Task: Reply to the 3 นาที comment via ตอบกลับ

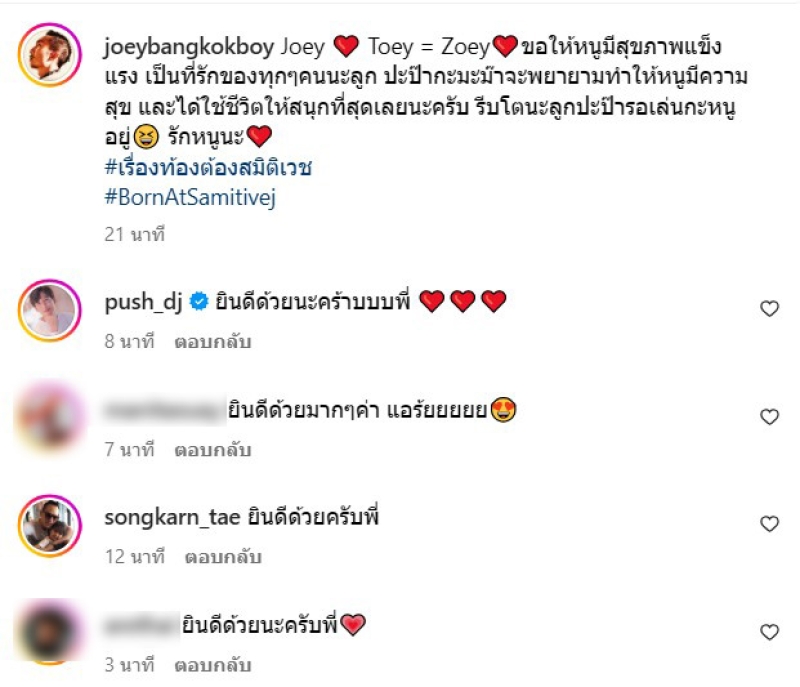Action: pos(213,666)
